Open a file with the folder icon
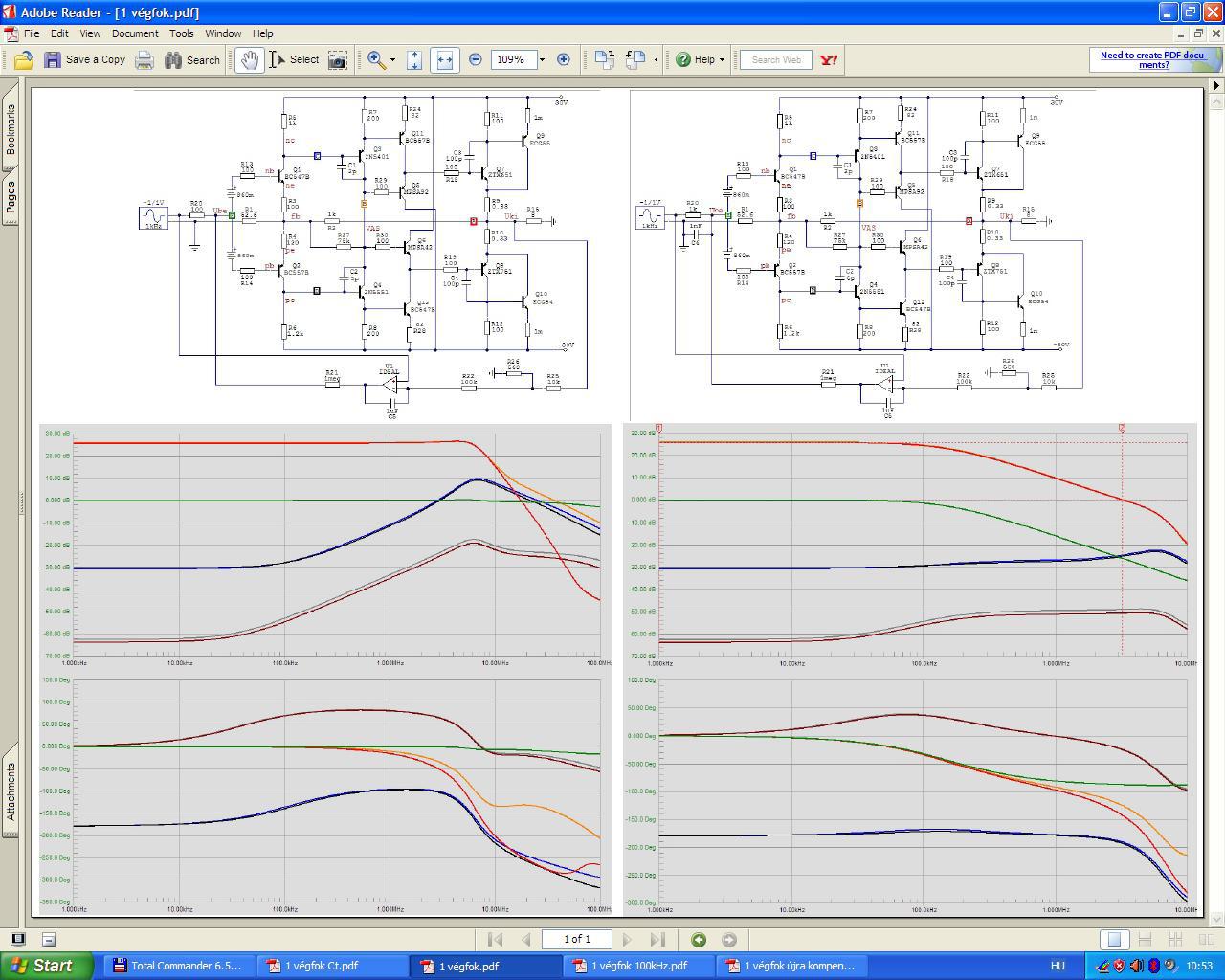1225x980 pixels. tap(24, 59)
